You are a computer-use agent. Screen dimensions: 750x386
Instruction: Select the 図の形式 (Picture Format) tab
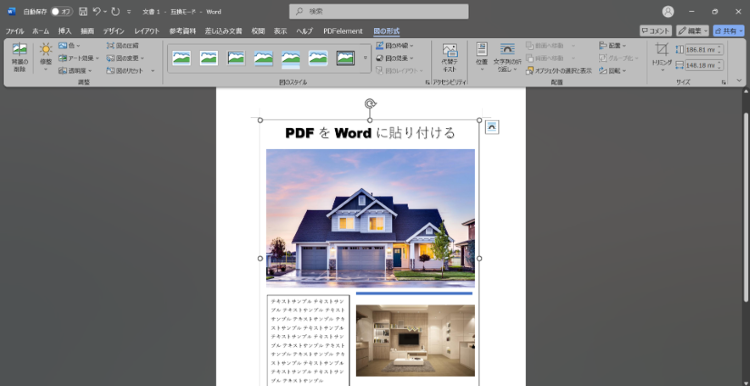[386, 31]
